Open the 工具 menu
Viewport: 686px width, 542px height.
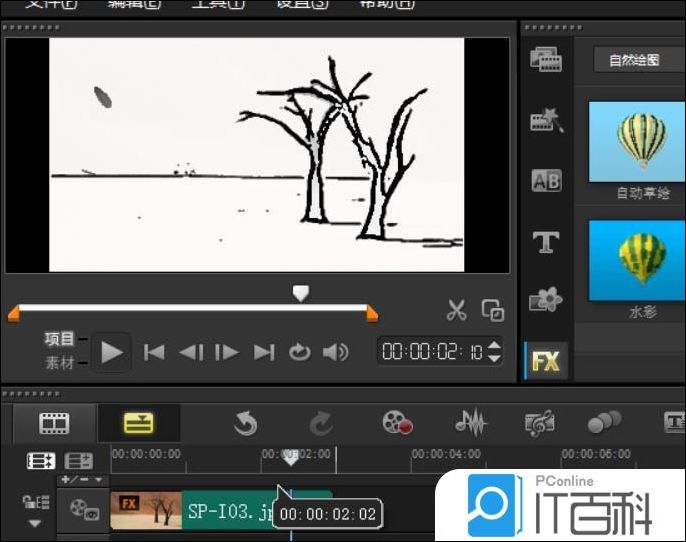click(218, 3)
